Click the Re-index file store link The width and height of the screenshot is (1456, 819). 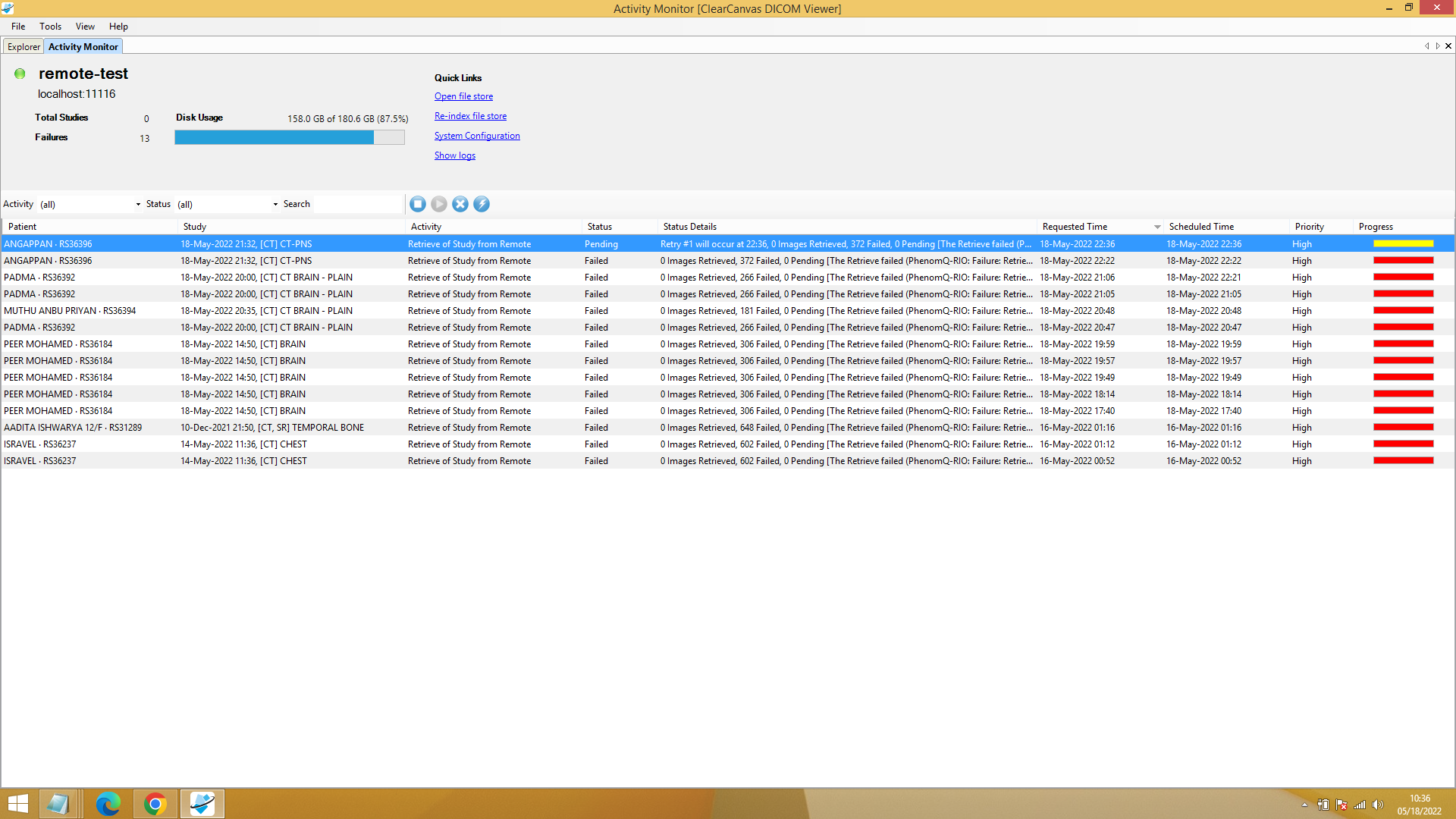click(470, 115)
